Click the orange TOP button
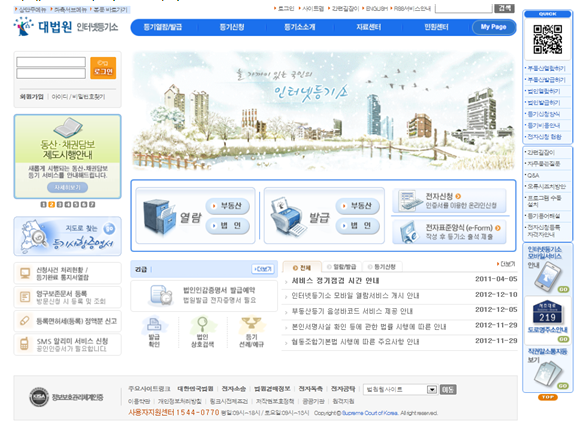The width and height of the screenshot is (576, 429). [x=548, y=397]
